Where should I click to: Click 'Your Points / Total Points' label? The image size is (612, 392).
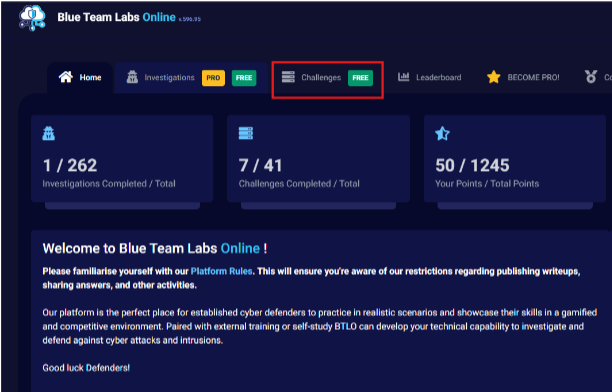[x=487, y=184]
